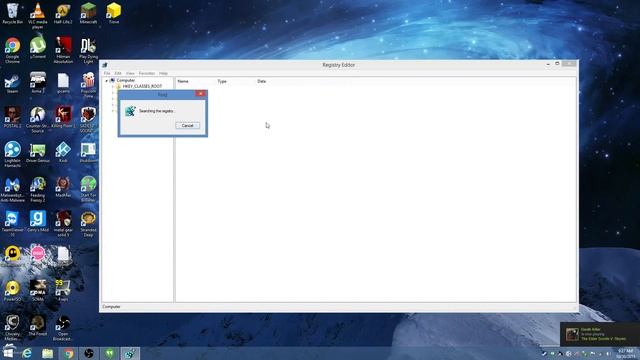Collapse the Computer node in registry tree
Screen dimensions: 640x360
(107, 81)
